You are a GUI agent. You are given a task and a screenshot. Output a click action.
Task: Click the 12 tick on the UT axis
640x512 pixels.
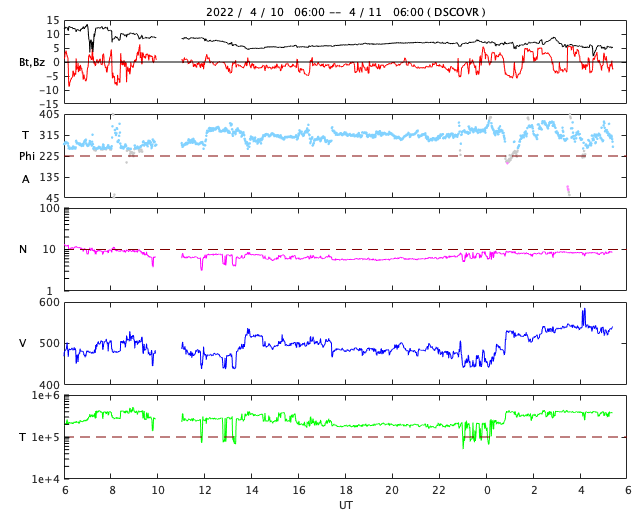coord(205,491)
